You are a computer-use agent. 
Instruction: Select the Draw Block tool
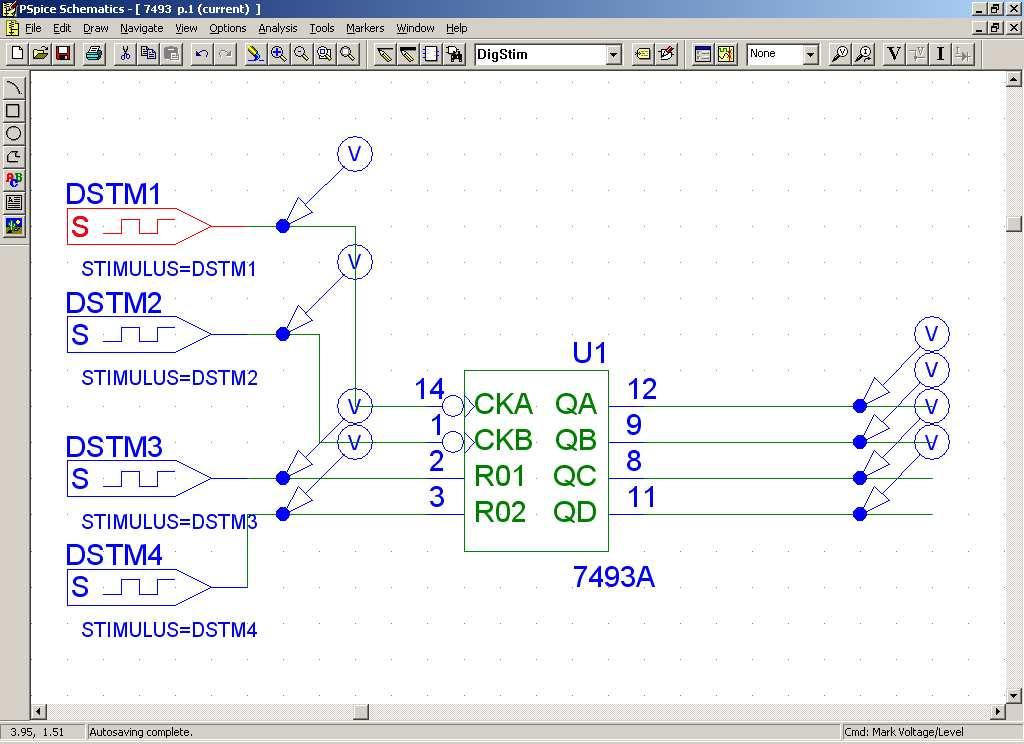tap(431, 54)
